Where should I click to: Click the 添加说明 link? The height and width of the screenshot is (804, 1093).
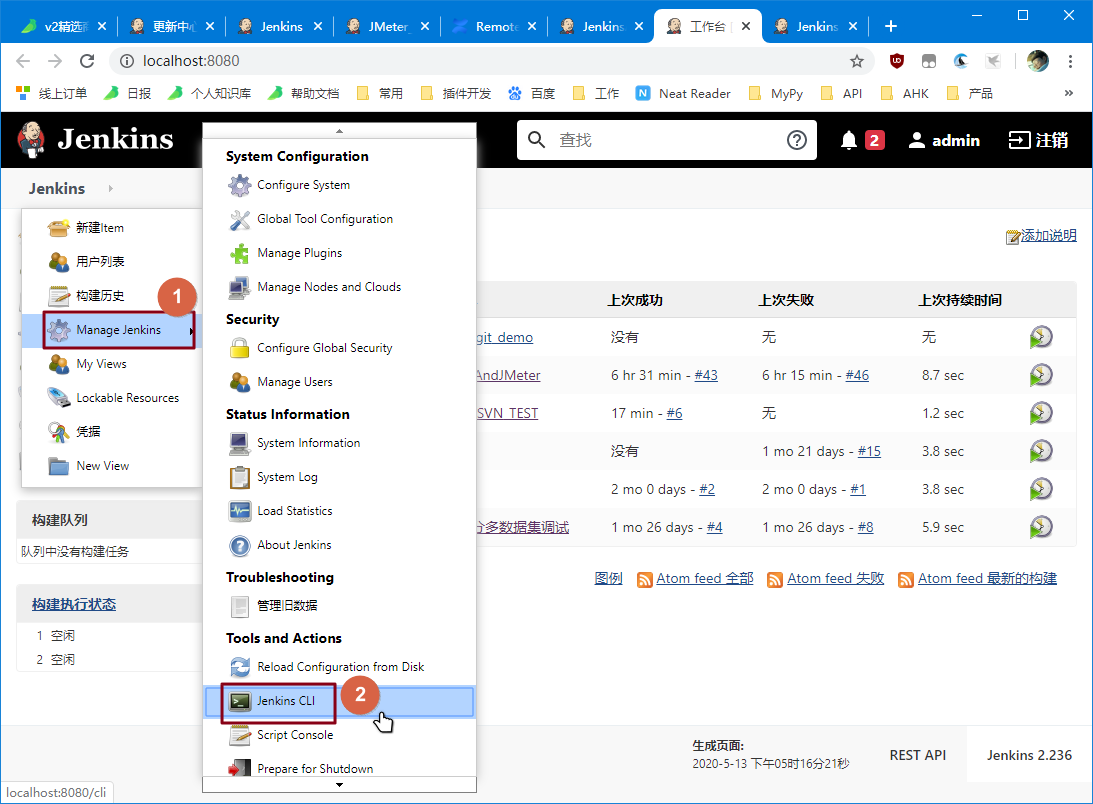pyautogui.click(x=1048, y=236)
